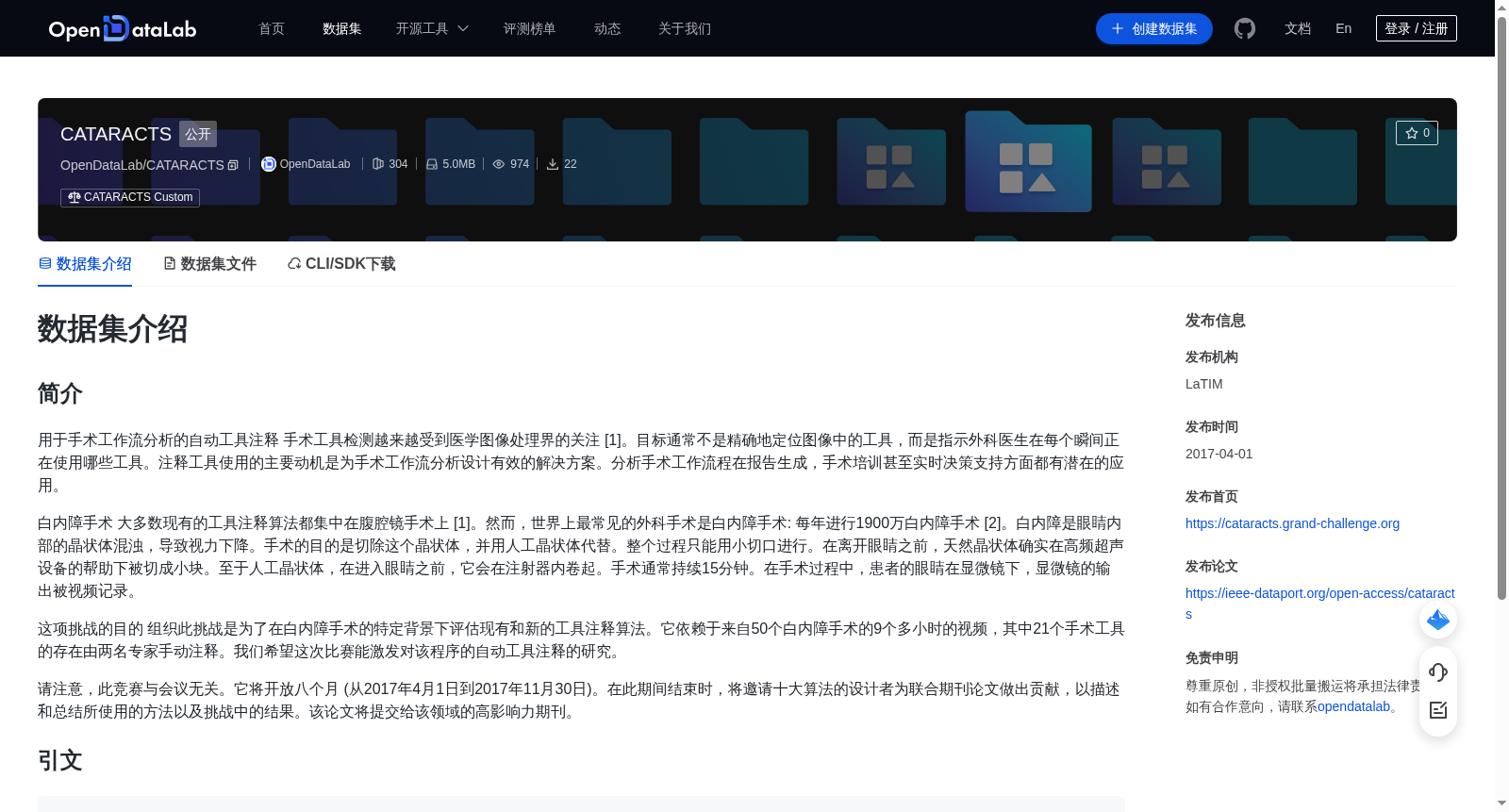Open the OpenDataLab logo homepage

122,29
